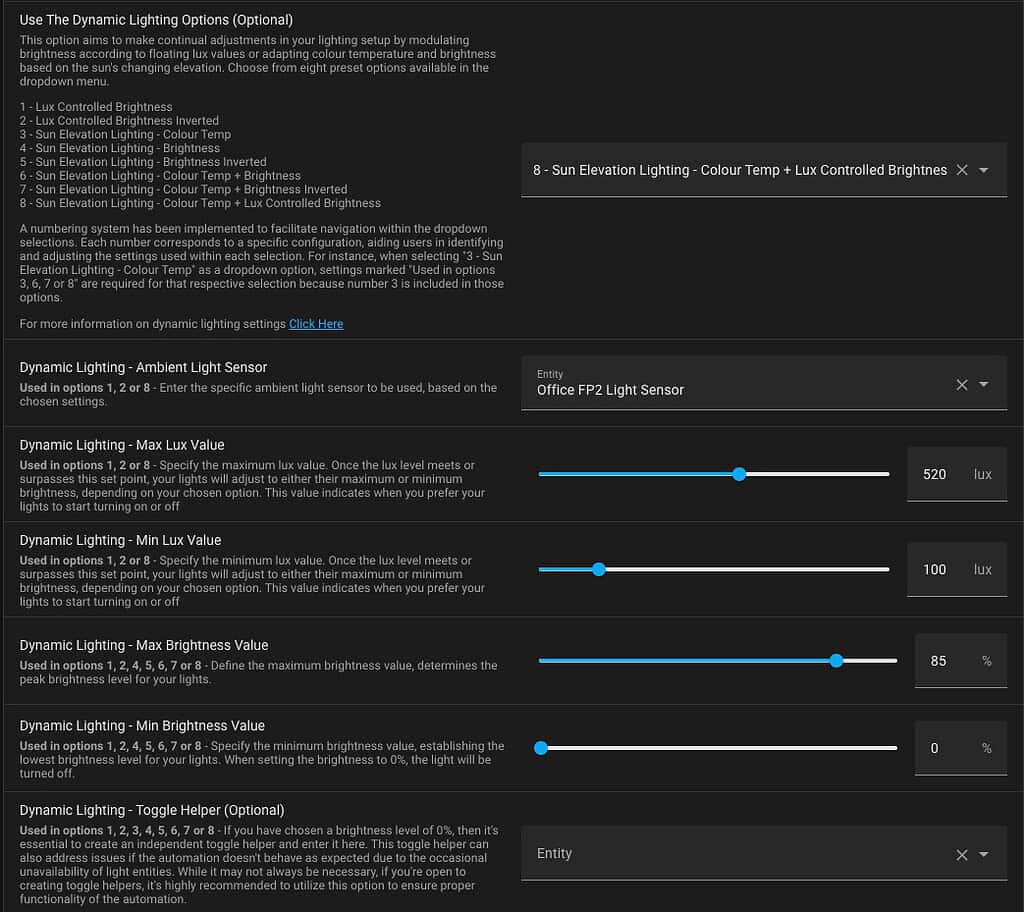Screen dimensions: 1024x912
Task: Click the 'Dynamic Lighting - Ambient Light Sensor' heading
Action: [x=143, y=368]
